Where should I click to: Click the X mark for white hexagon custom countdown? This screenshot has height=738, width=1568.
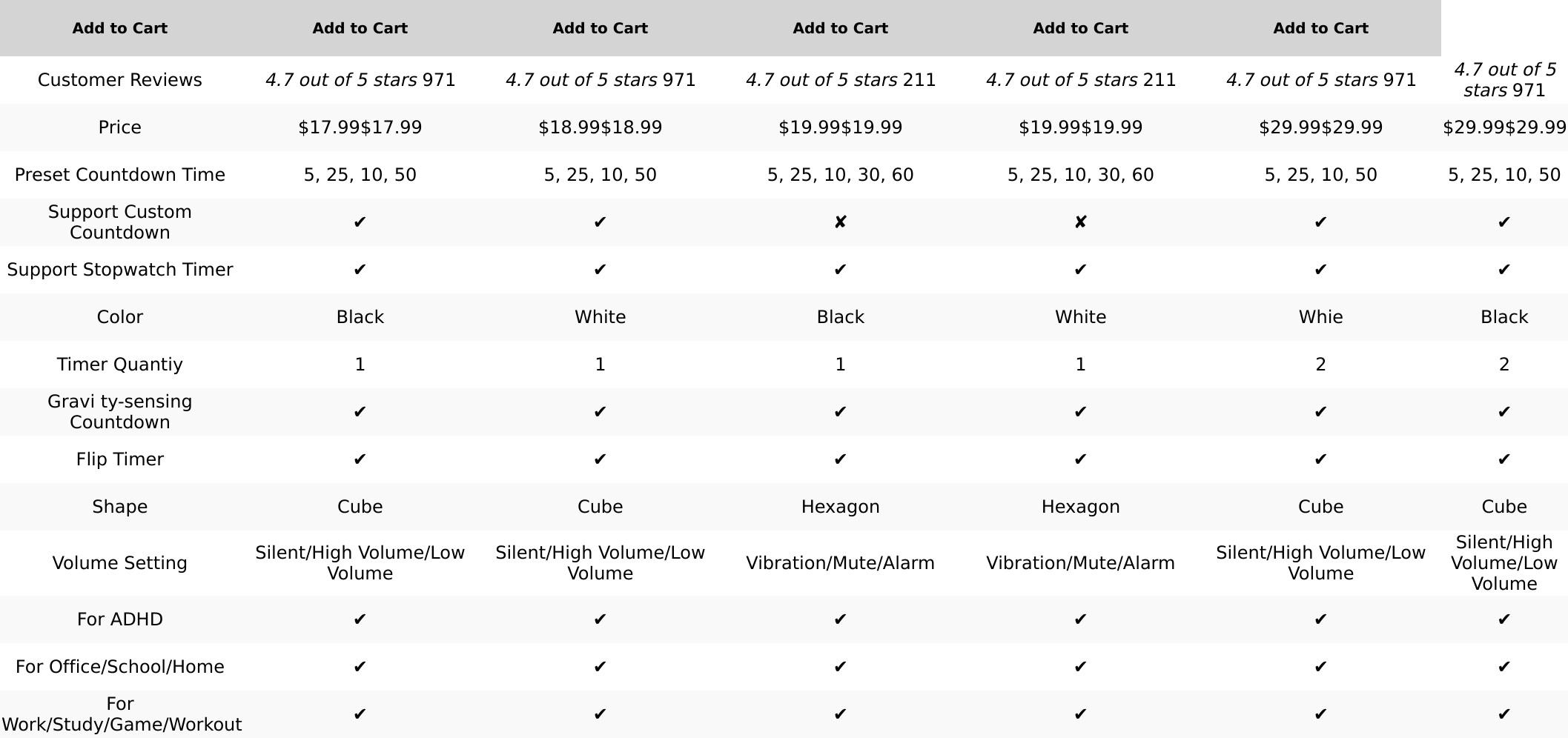tap(1080, 222)
